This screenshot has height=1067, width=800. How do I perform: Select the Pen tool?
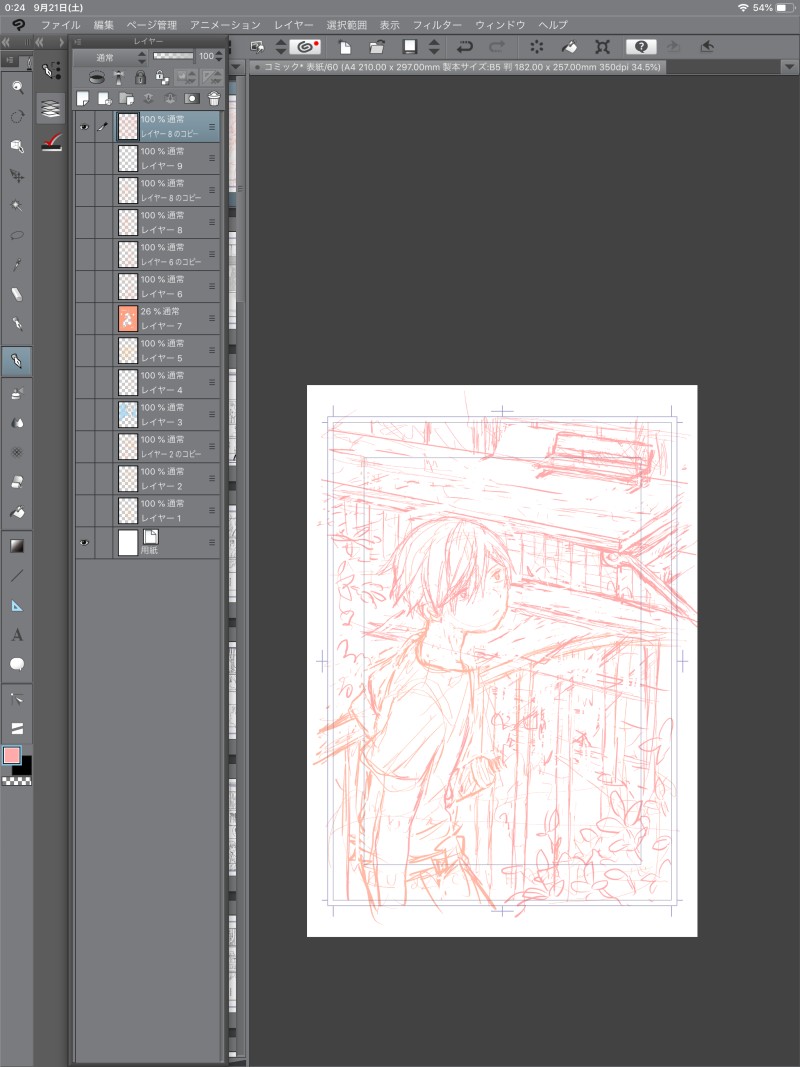tap(17, 323)
